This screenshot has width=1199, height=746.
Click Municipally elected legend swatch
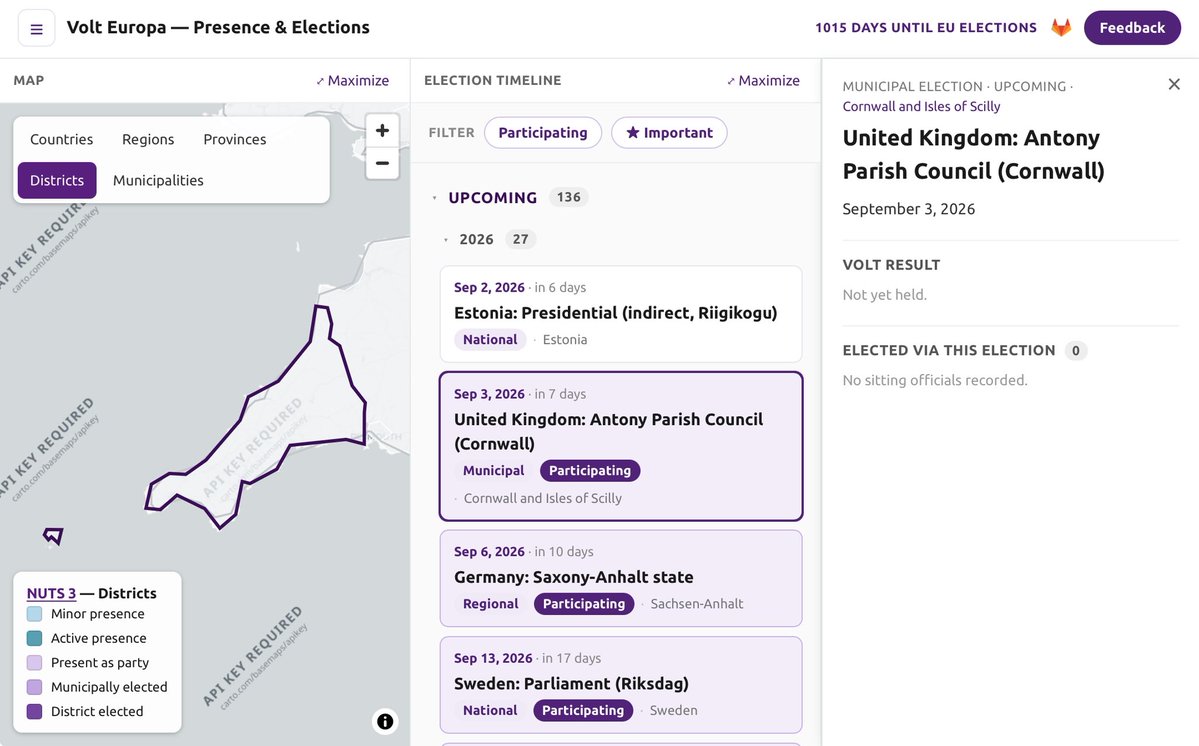pos(34,687)
